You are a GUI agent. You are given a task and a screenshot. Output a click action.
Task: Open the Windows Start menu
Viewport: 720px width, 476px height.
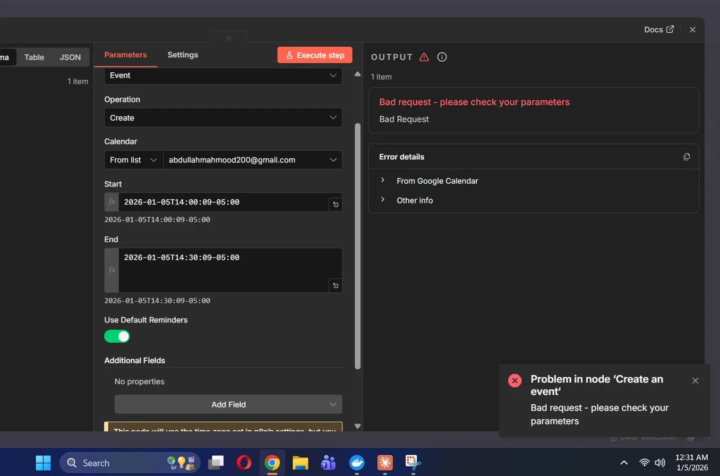43,463
